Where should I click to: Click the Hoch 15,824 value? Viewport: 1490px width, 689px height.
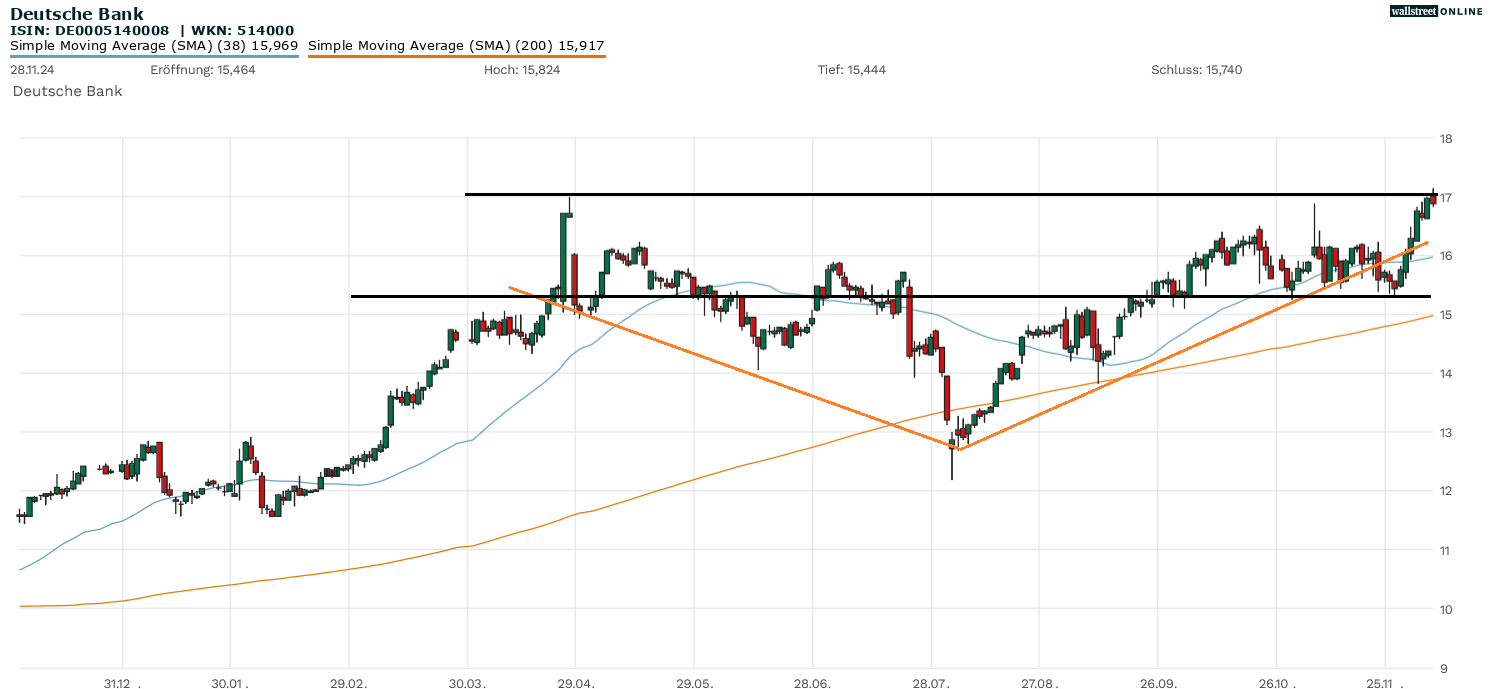tap(520, 70)
